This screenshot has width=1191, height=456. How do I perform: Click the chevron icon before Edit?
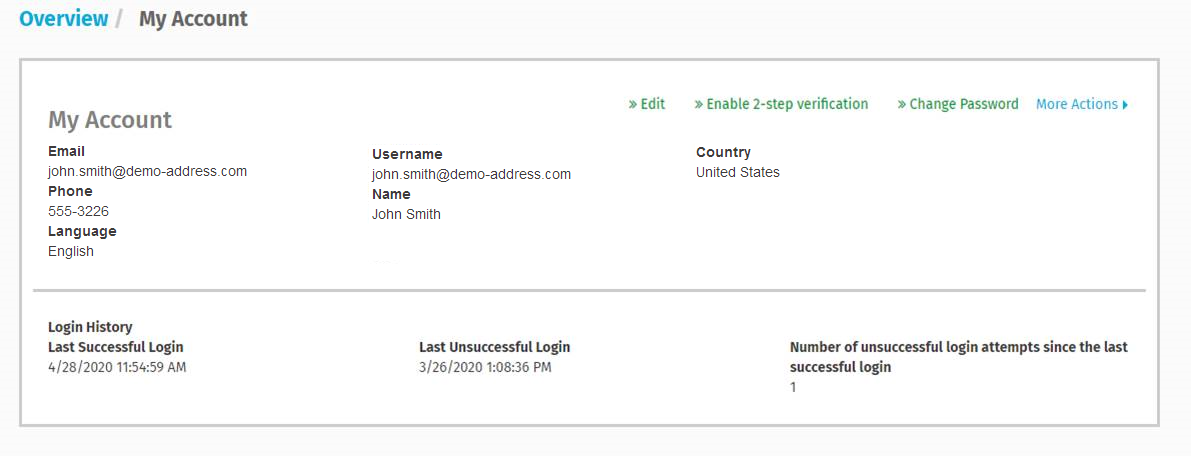(633, 104)
